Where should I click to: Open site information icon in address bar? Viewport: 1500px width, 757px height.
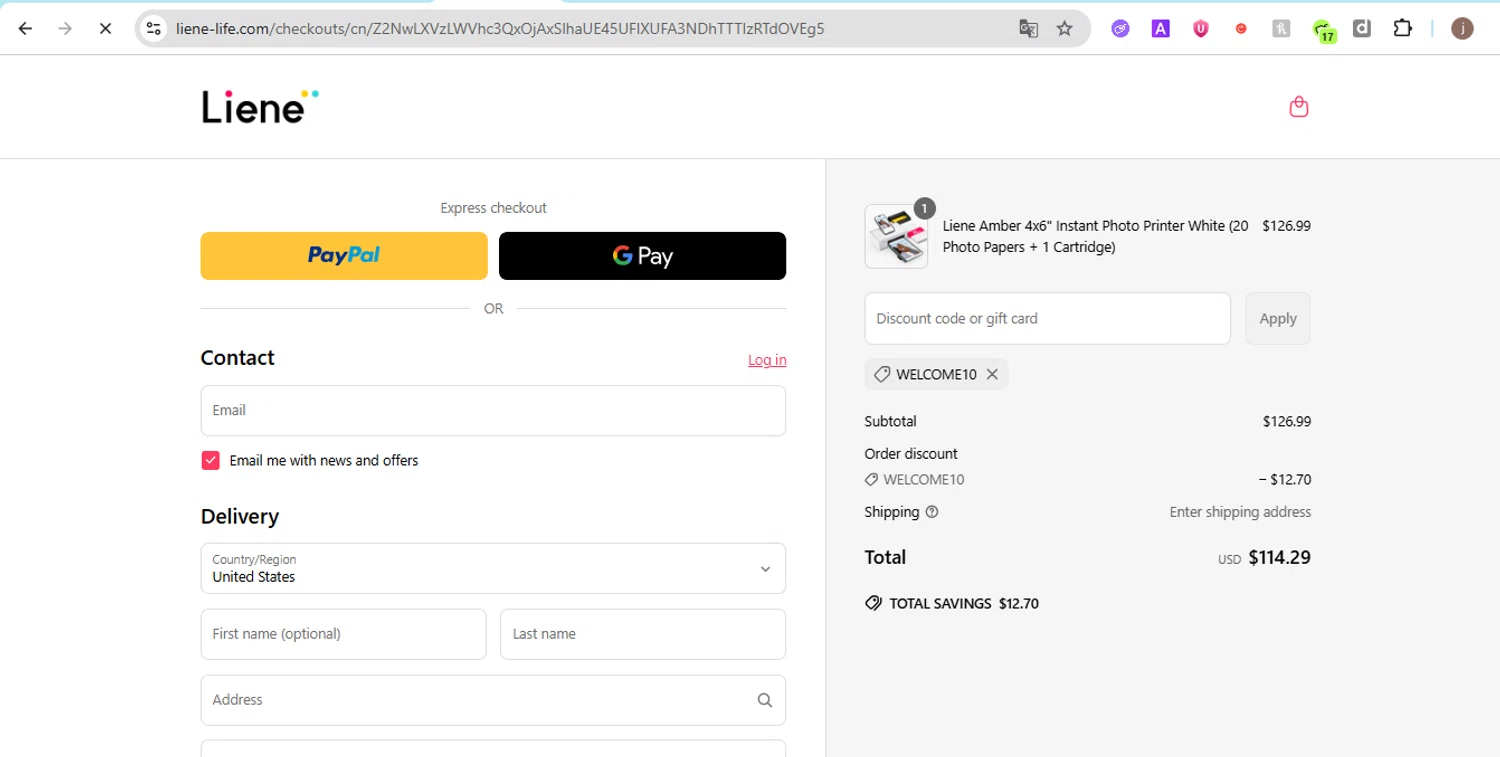(x=153, y=29)
